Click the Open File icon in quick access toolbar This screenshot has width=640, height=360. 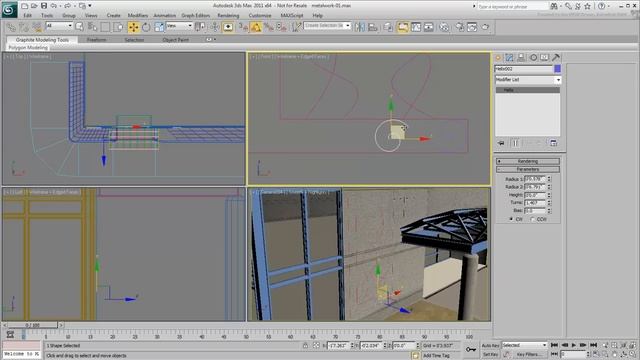coord(34,6)
